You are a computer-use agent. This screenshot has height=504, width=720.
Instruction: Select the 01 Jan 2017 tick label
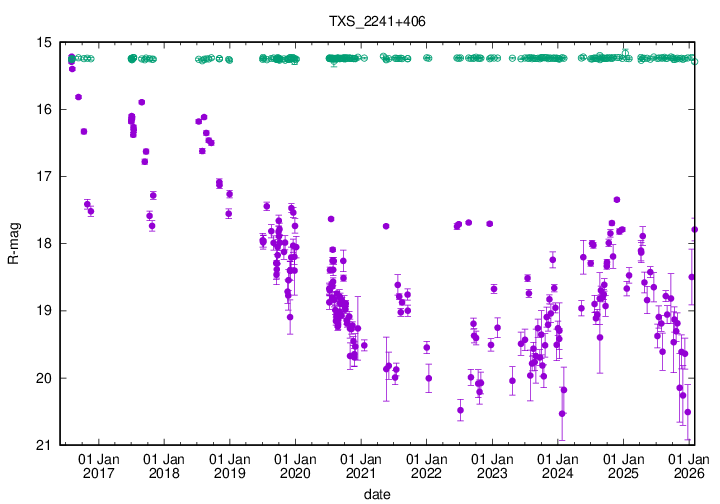coord(99,466)
